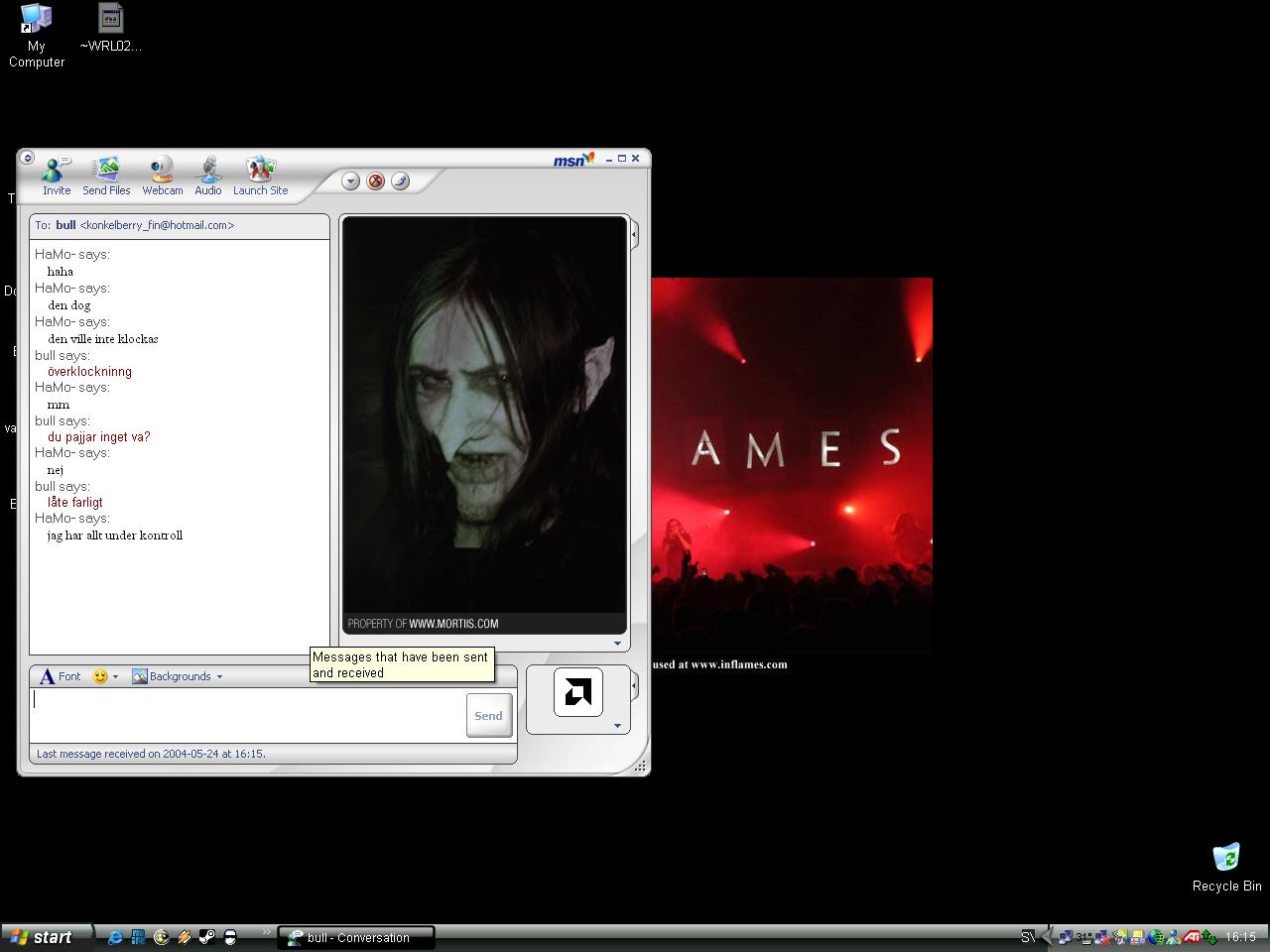Click the globe tray icon
This screenshot has height=952, width=1270.
(x=1156, y=937)
